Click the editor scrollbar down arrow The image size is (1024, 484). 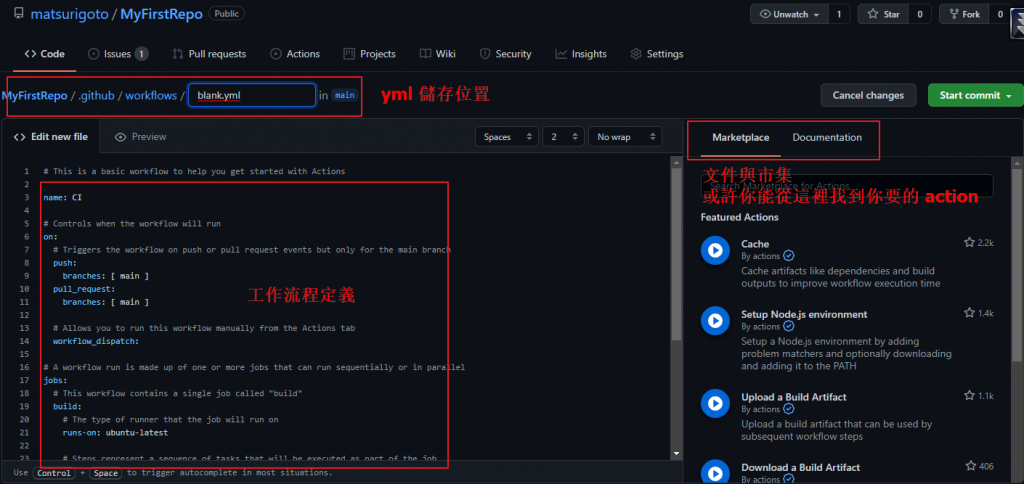(677, 453)
